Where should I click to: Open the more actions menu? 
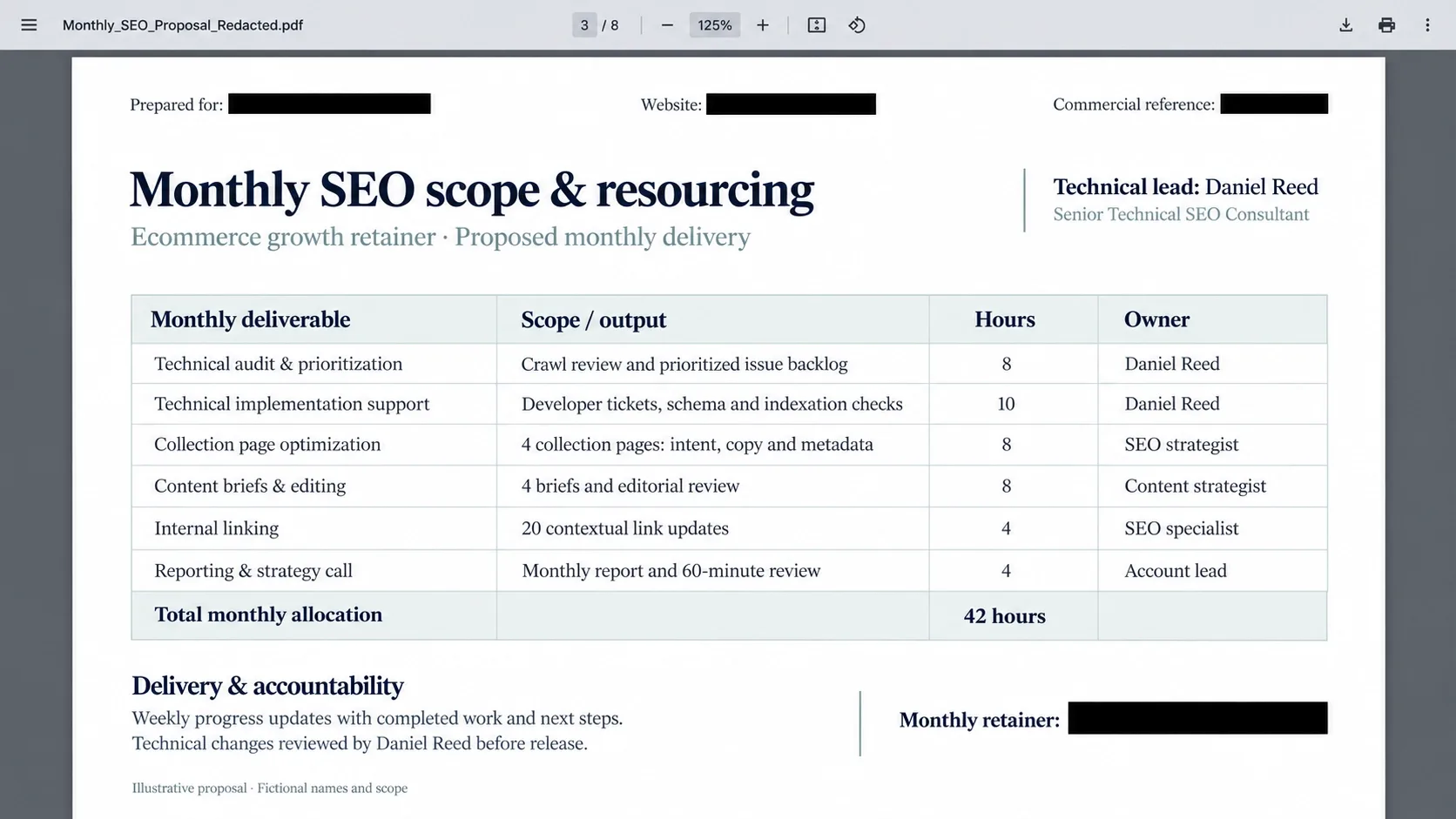point(1427,25)
